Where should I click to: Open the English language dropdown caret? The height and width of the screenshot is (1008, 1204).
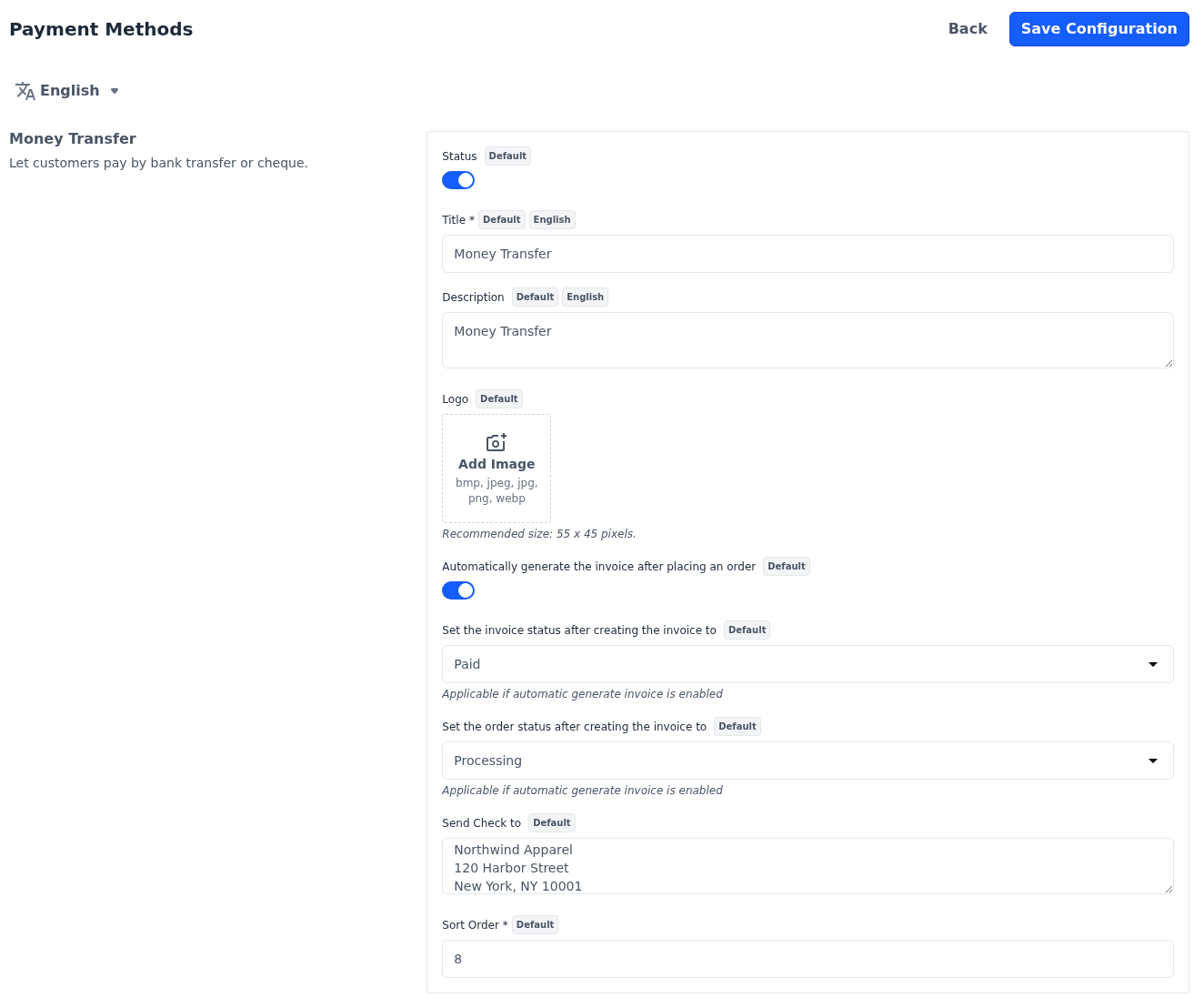click(115, 91)
